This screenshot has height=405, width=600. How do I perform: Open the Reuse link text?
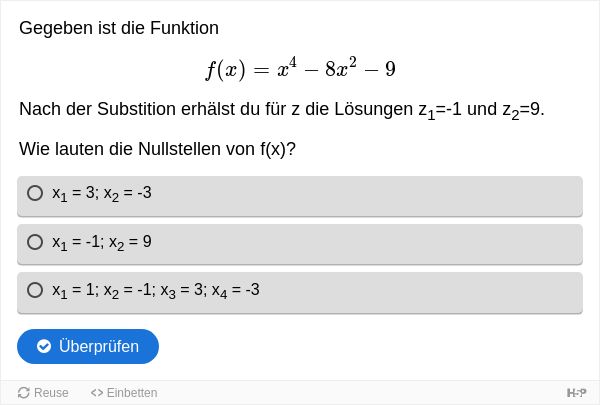click(51, 393)
